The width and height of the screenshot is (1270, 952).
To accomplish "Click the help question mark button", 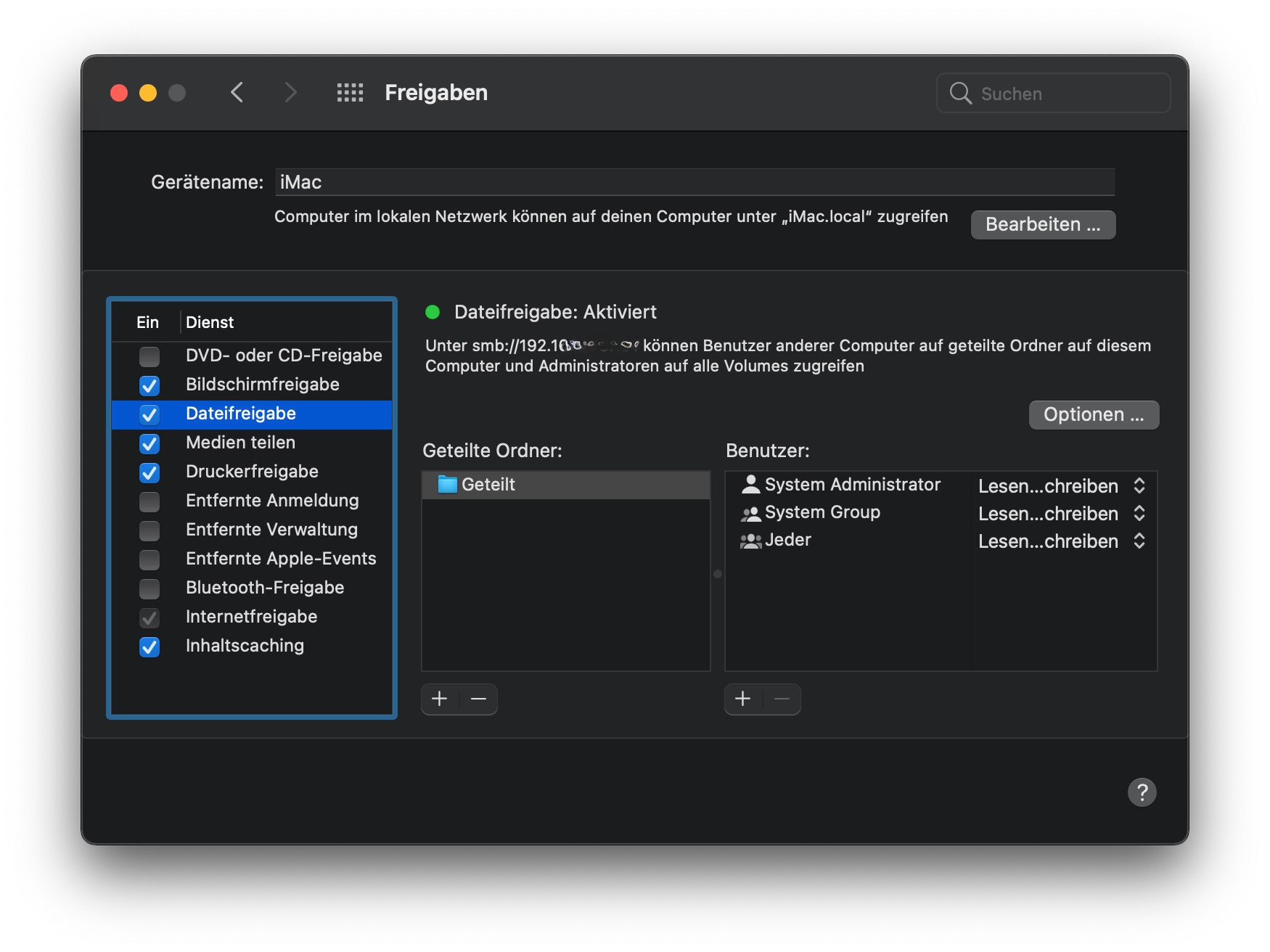I will 1142,792.
